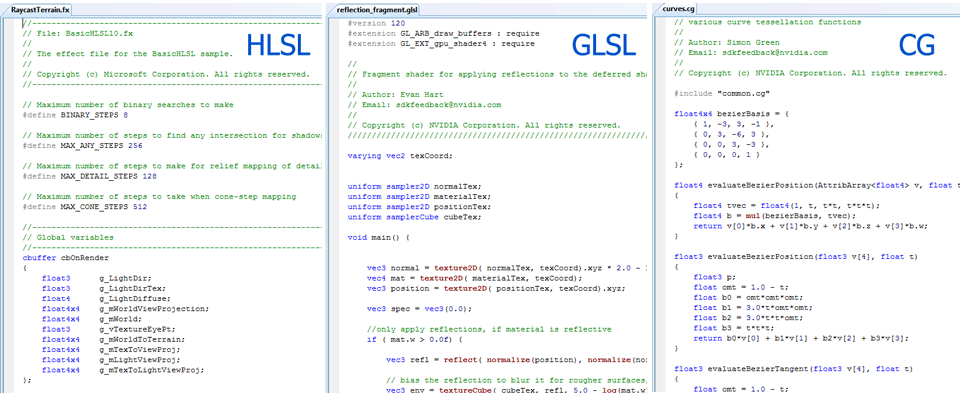This screenshot has height=410, width=969.
Task: Click the variable "g_LightDir;" declaration
Action: [x=125, y=278]
